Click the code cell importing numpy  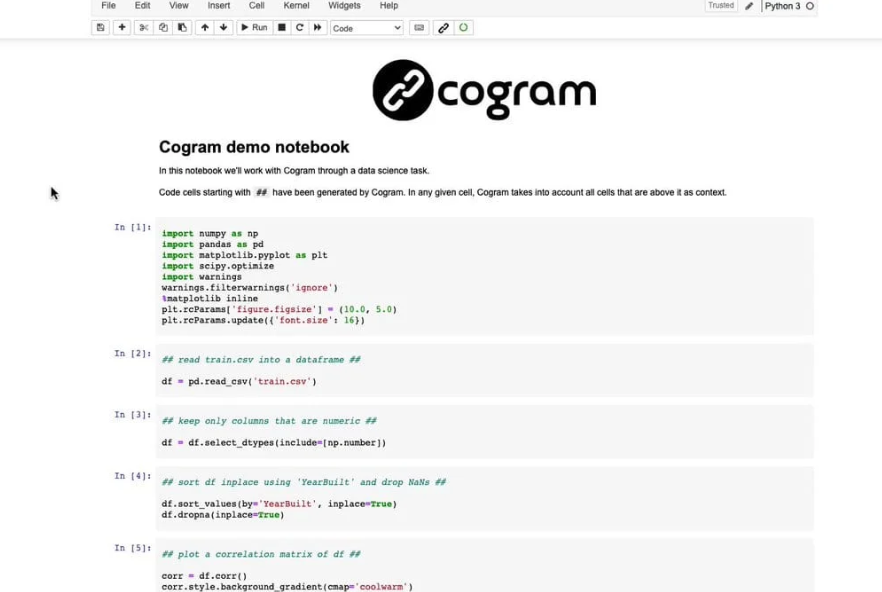[484, 276]
